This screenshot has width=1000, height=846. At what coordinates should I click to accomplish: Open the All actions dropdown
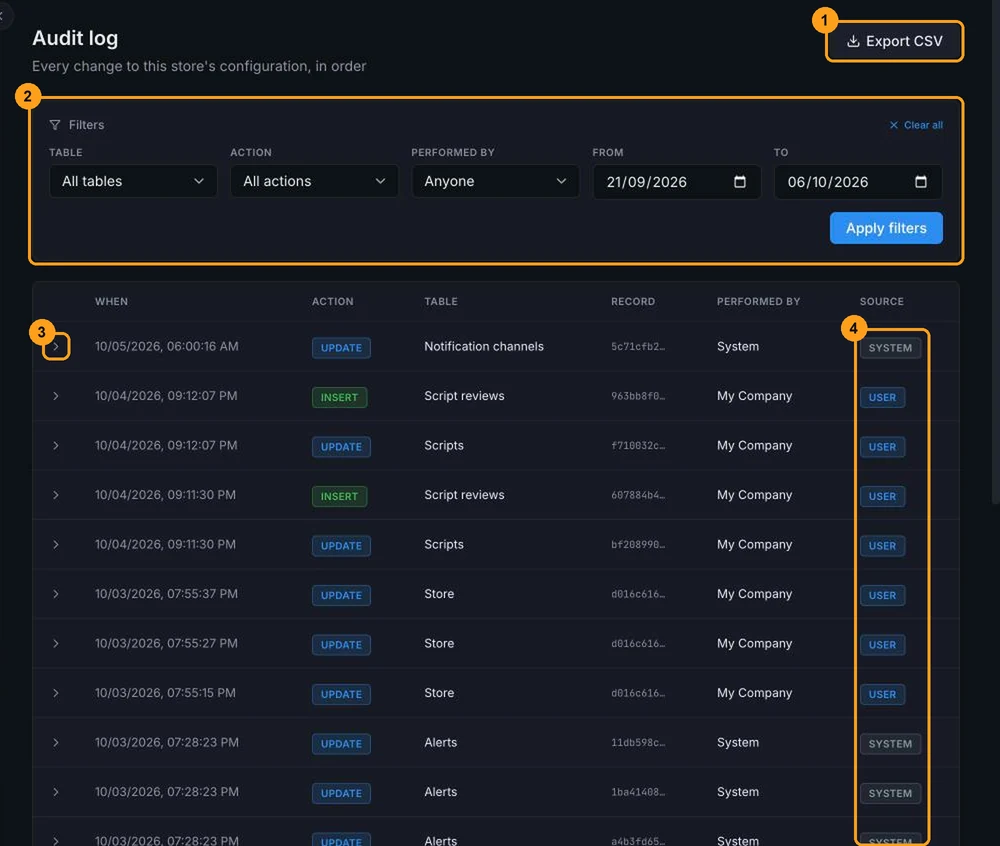314,181
